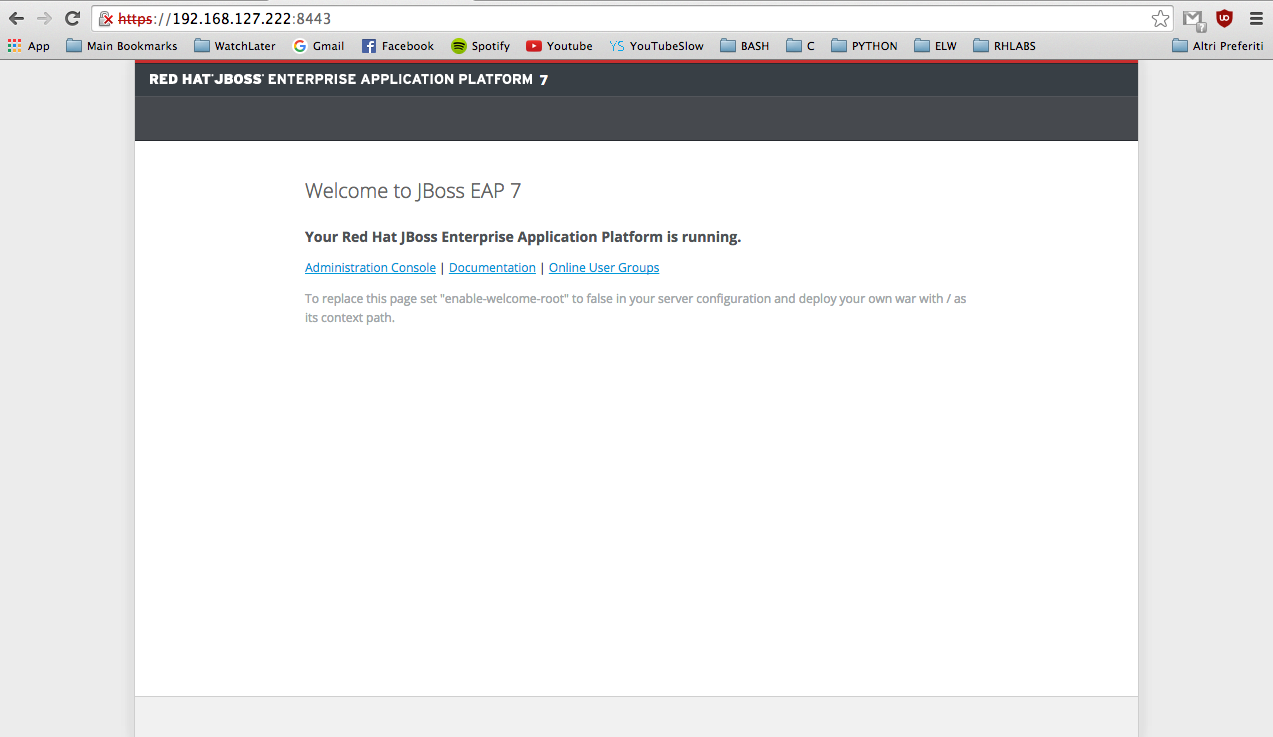
Task: Open the YouTubeSlow bookmark
Action: [x=656, y=46]
